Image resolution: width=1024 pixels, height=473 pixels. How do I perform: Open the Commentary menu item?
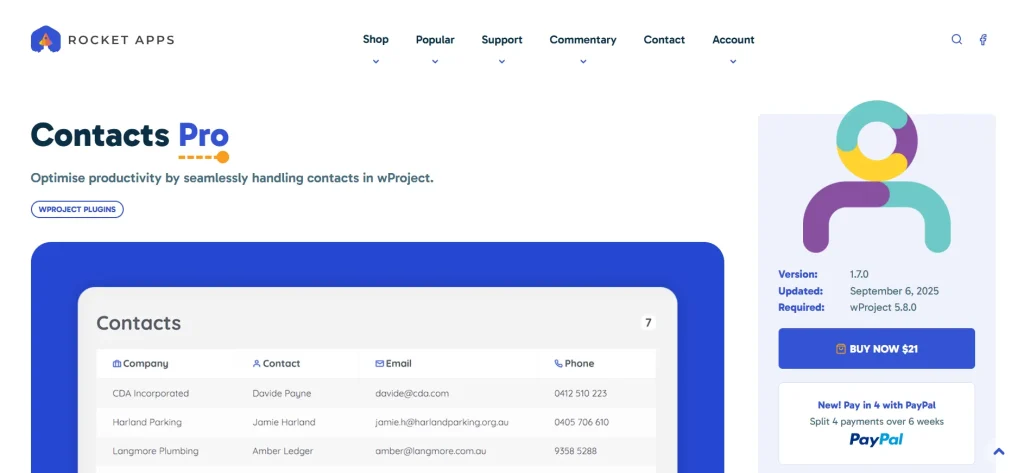tap(583, 40)
